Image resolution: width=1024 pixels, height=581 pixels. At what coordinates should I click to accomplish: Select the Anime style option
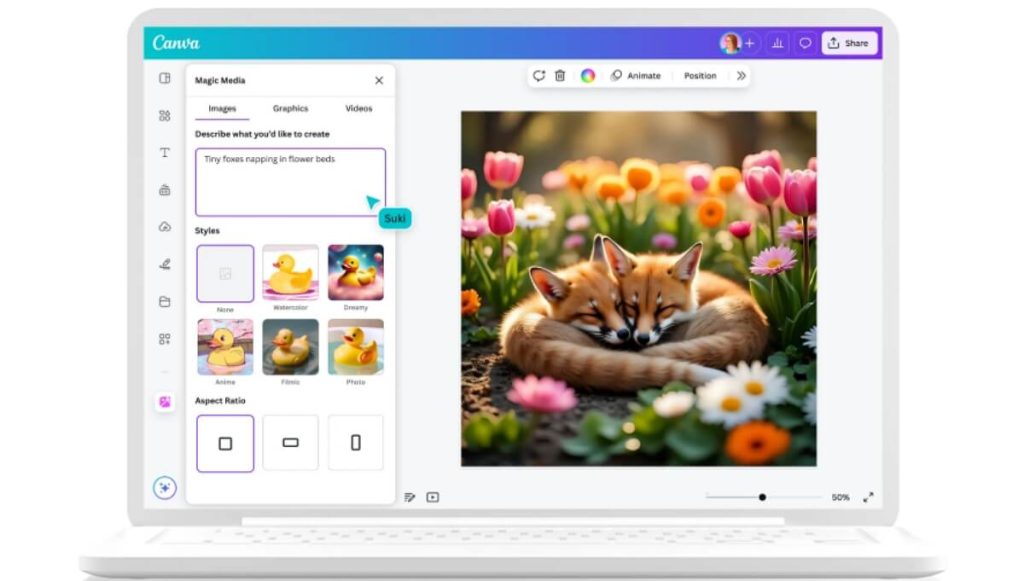pos(224,348)
